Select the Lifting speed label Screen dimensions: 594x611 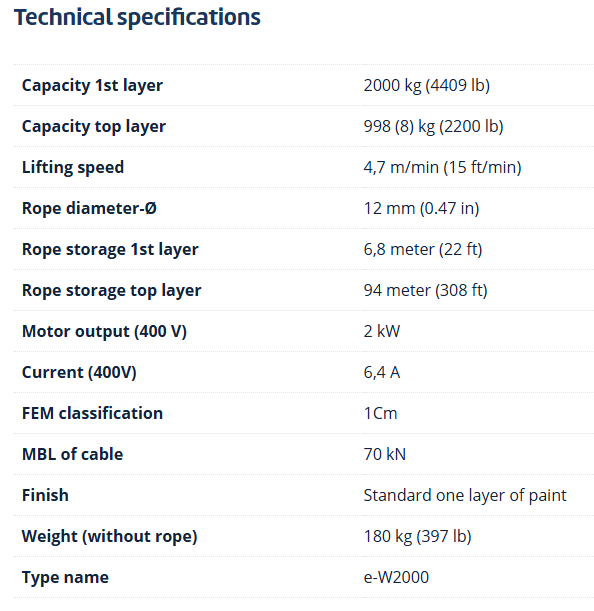[x=73, y=167]
